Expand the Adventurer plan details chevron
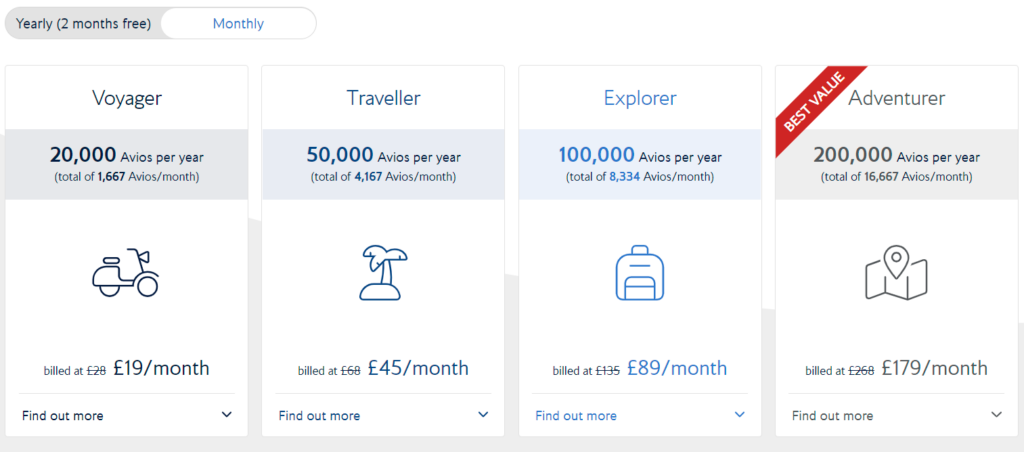The height and width of the screenshot is (452, 1024). pyautogui.click(x=997, y=415)
